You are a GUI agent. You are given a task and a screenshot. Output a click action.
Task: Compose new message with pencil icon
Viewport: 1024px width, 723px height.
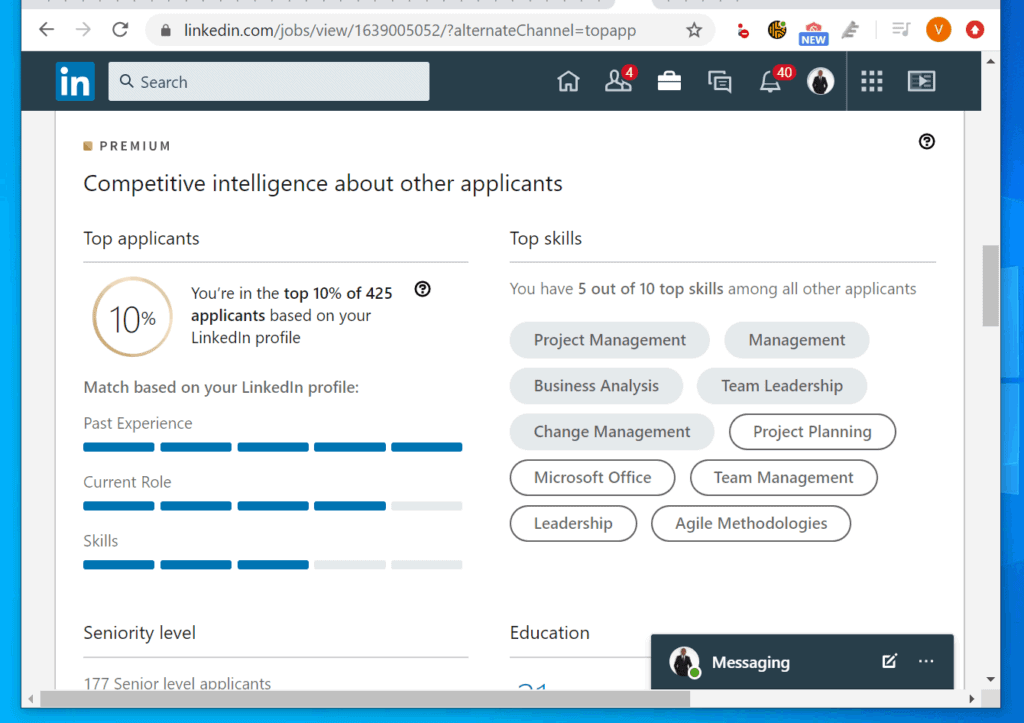[889, 661]
